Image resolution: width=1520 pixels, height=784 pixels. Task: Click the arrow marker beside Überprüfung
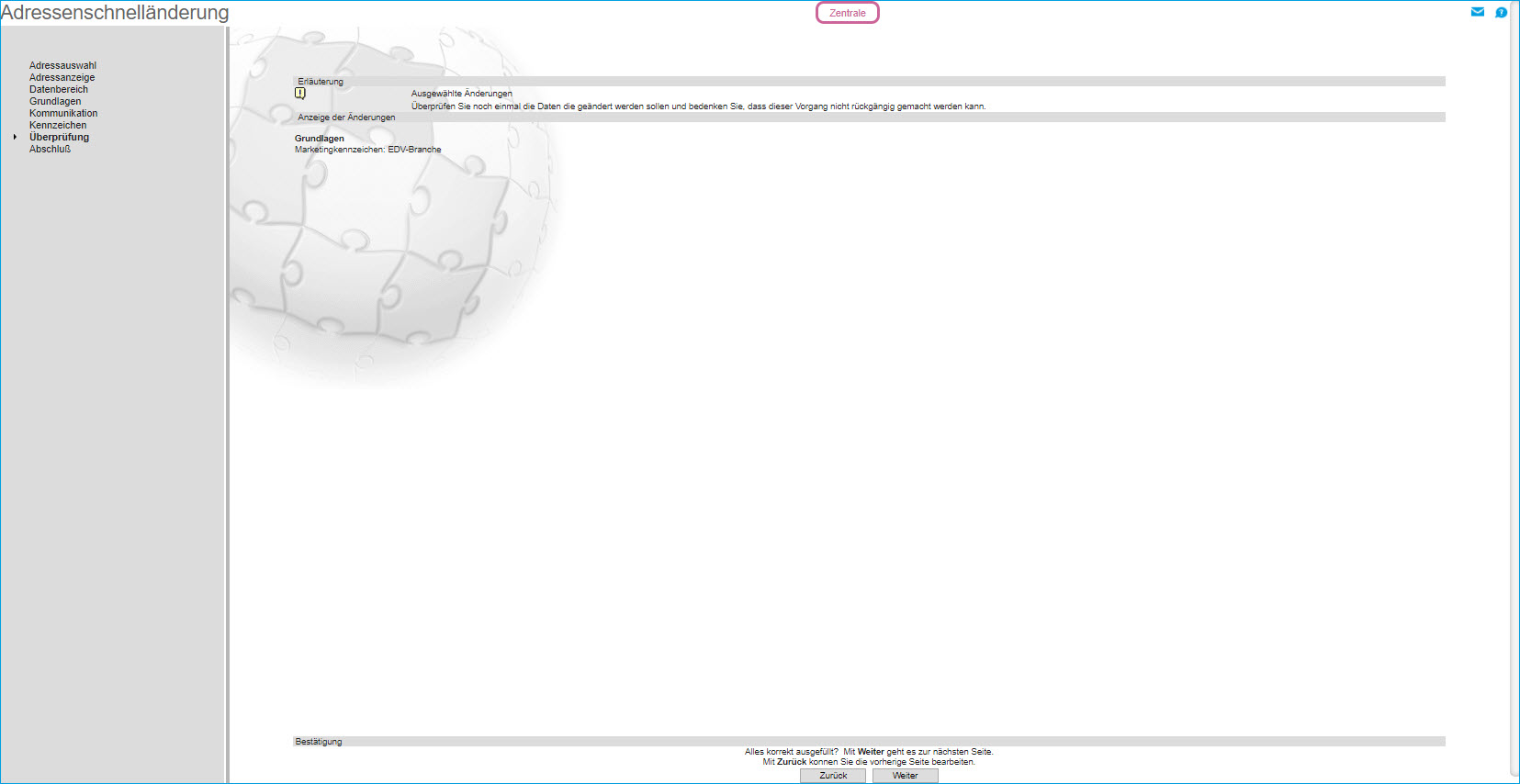16,137
